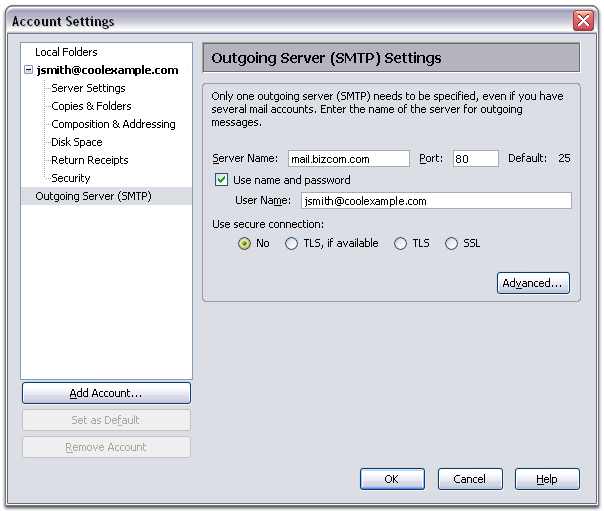Click the Server Name text field
604x511 pixels.
347,158
